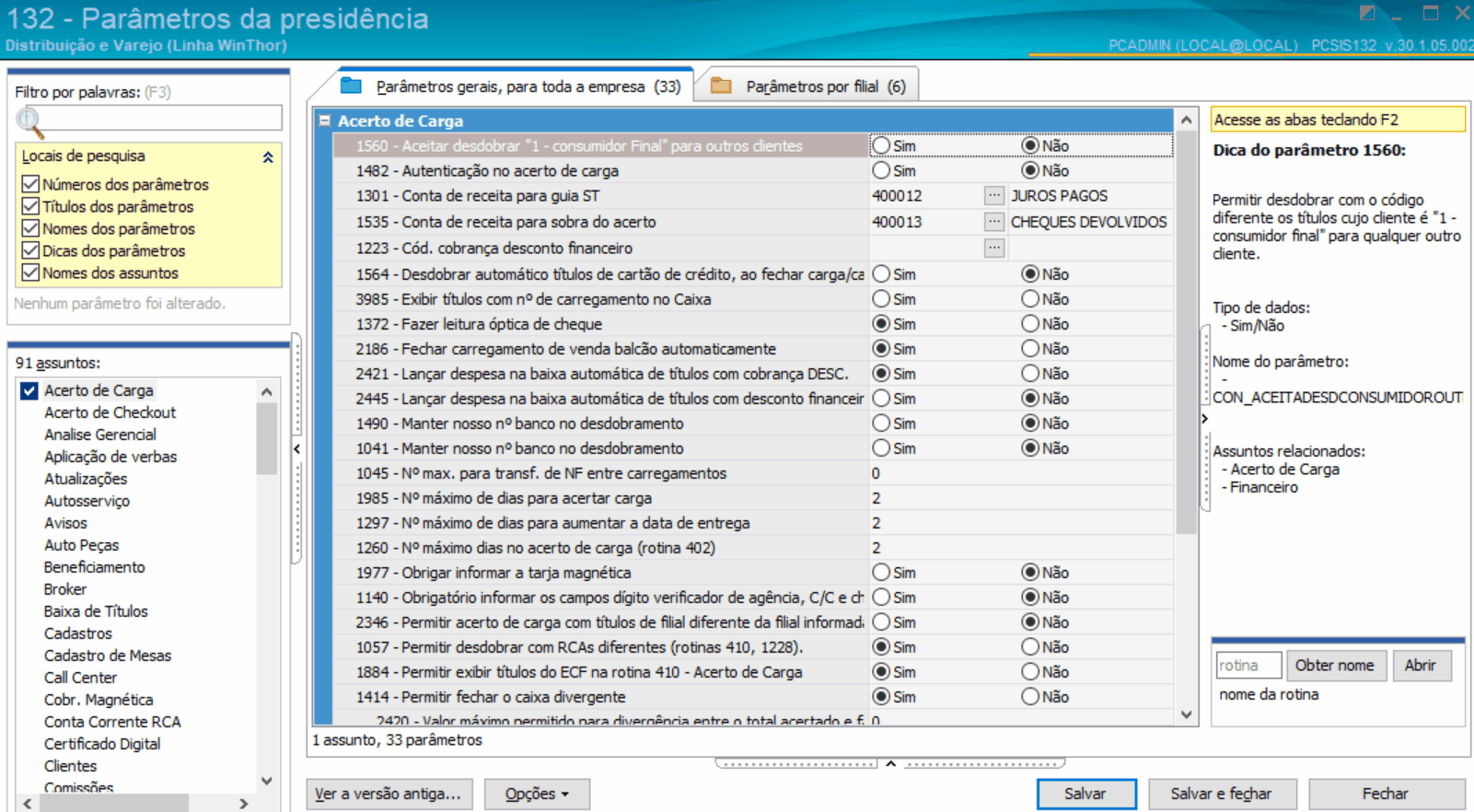Screen dimensions: 1474x812
Task: Uncheck Títulos dos parâmetros checkbox
Action: pos(30,206)
